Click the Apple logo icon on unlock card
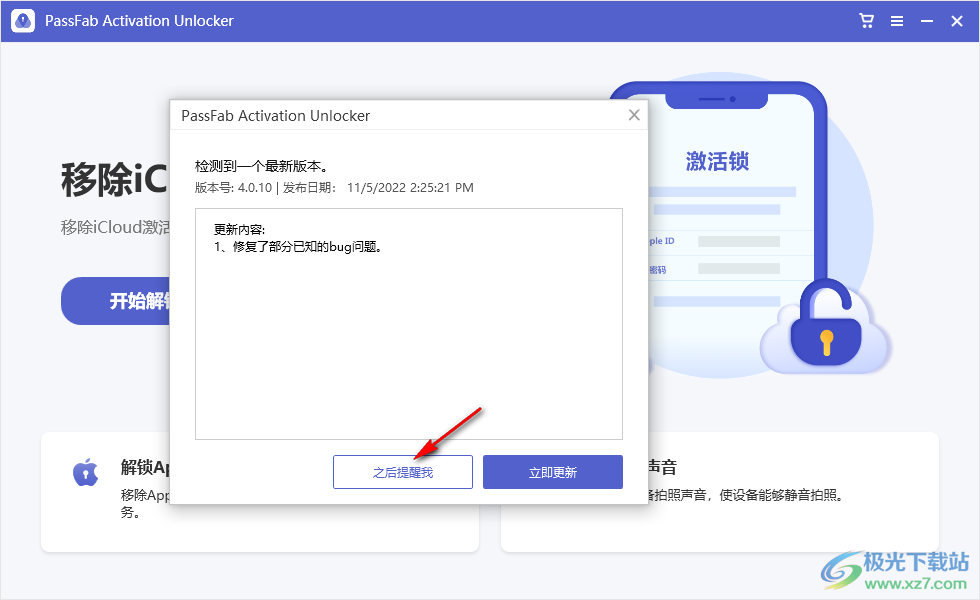The width and height of the screenshot is (980, 600). tap(86, 472)
